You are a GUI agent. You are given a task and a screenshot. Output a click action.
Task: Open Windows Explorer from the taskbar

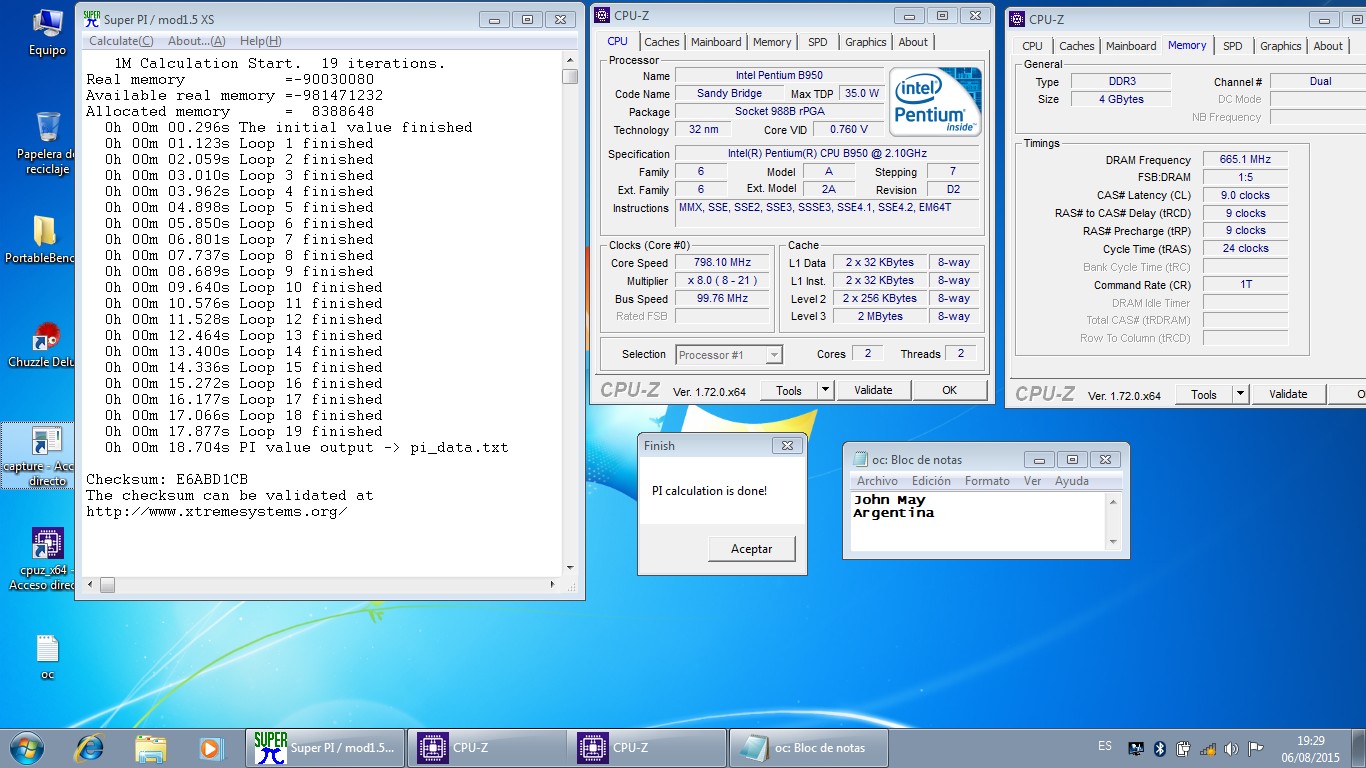click(151, 747)
